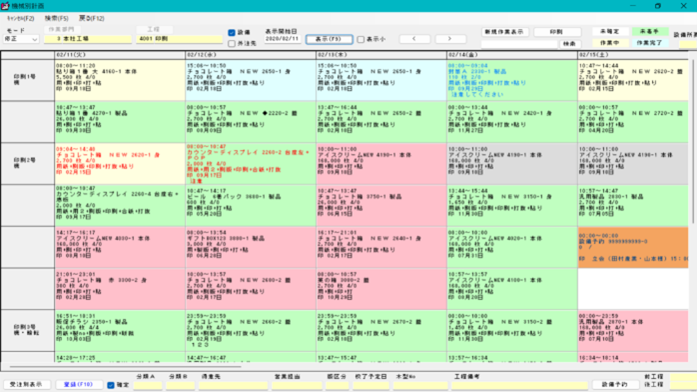The height and width of the screenshot is (392, 697).
Task: Click the 作業中 legend swatch
Action: tap(609, 43)
